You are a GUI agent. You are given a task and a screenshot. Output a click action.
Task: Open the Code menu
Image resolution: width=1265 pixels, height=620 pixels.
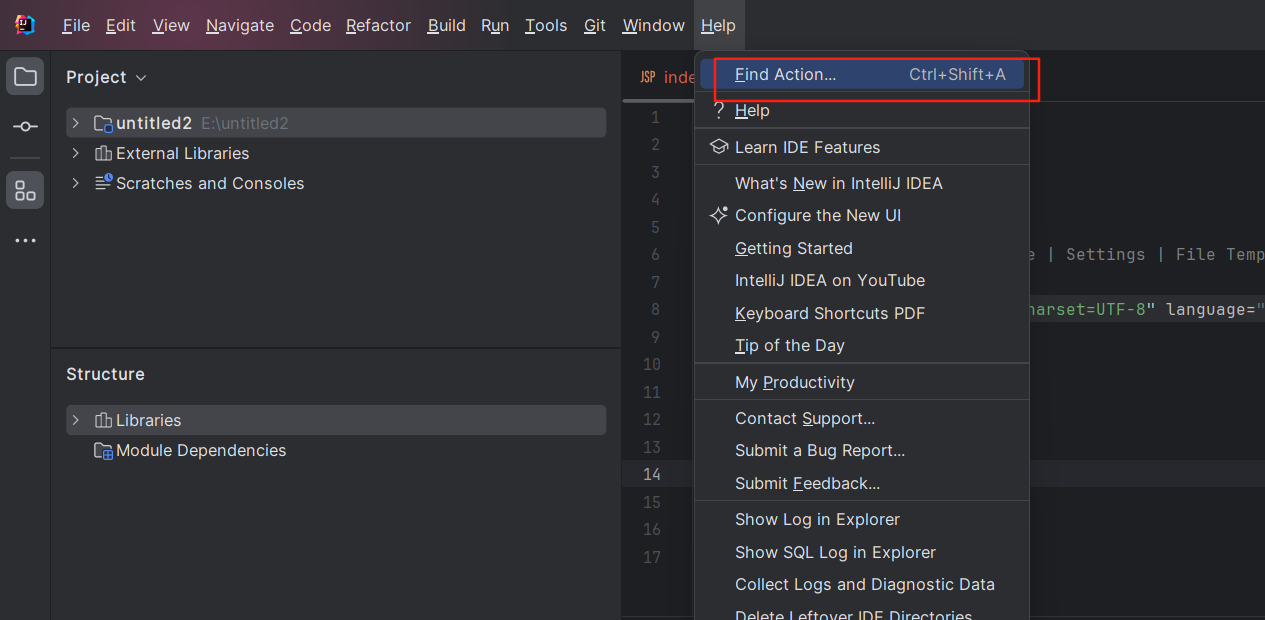click(310, 25)
